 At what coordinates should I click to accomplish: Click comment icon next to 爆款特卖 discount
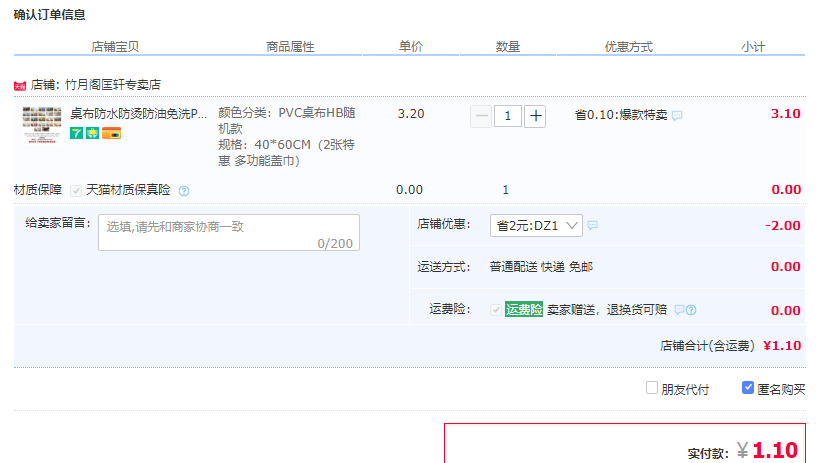(677, 115)
